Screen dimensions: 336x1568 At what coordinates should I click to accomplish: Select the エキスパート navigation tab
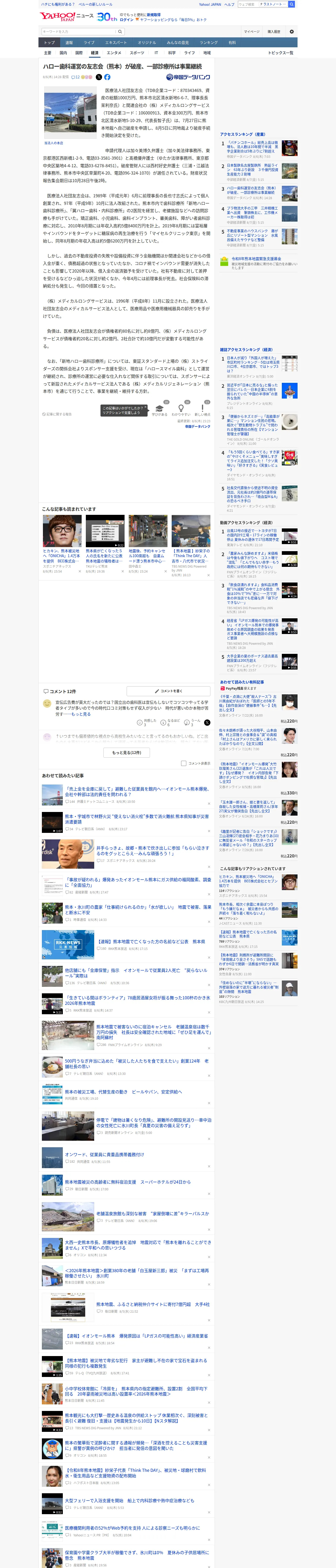[x=116, y=43]
